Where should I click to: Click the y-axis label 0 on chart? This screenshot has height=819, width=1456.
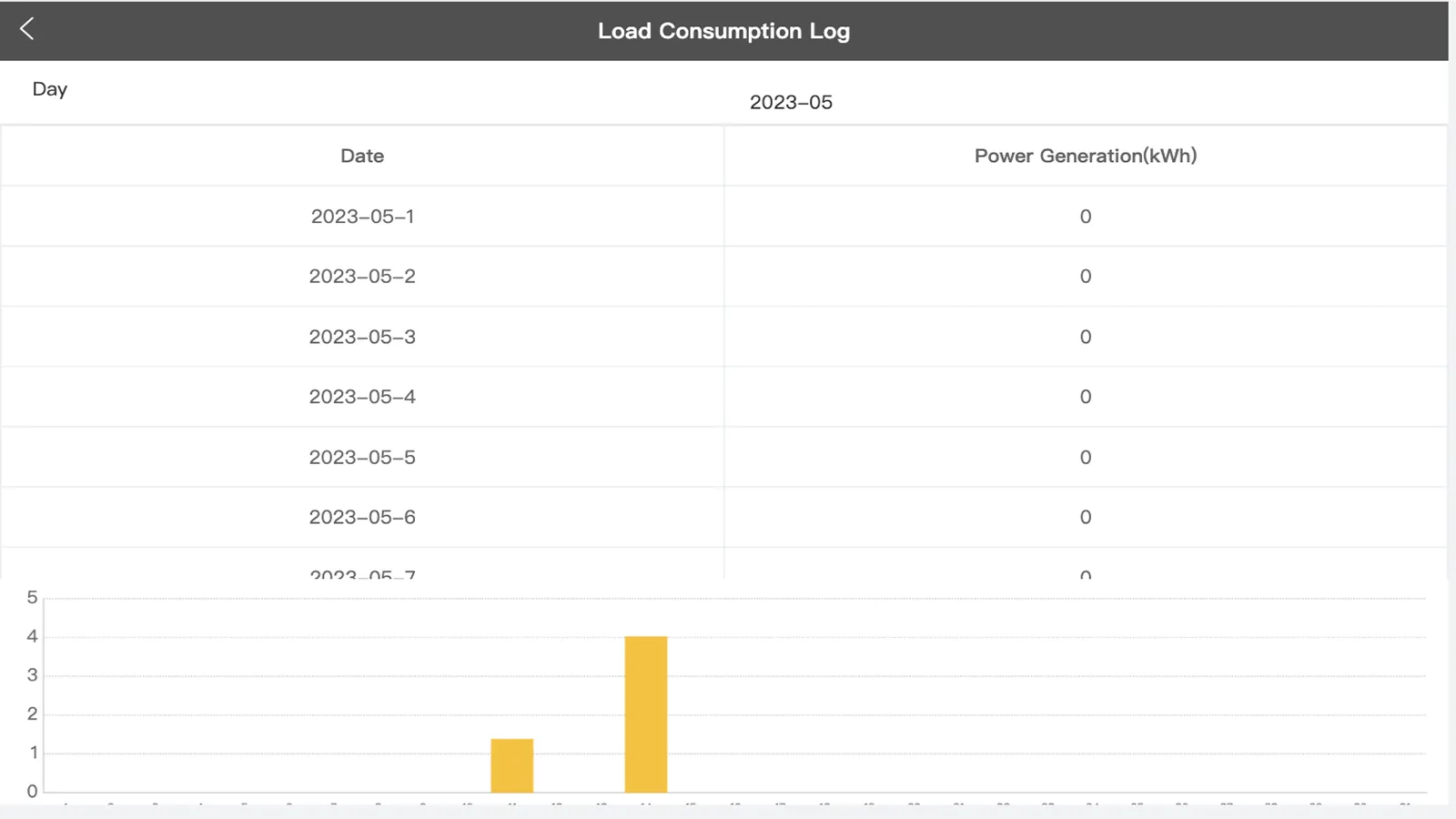[30, 790]
